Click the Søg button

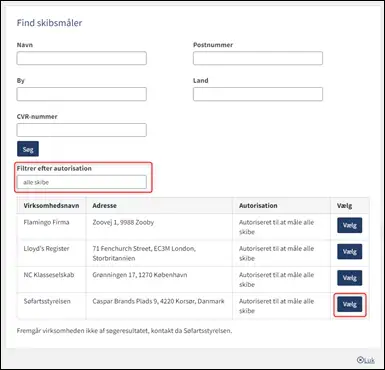point(28,149)
